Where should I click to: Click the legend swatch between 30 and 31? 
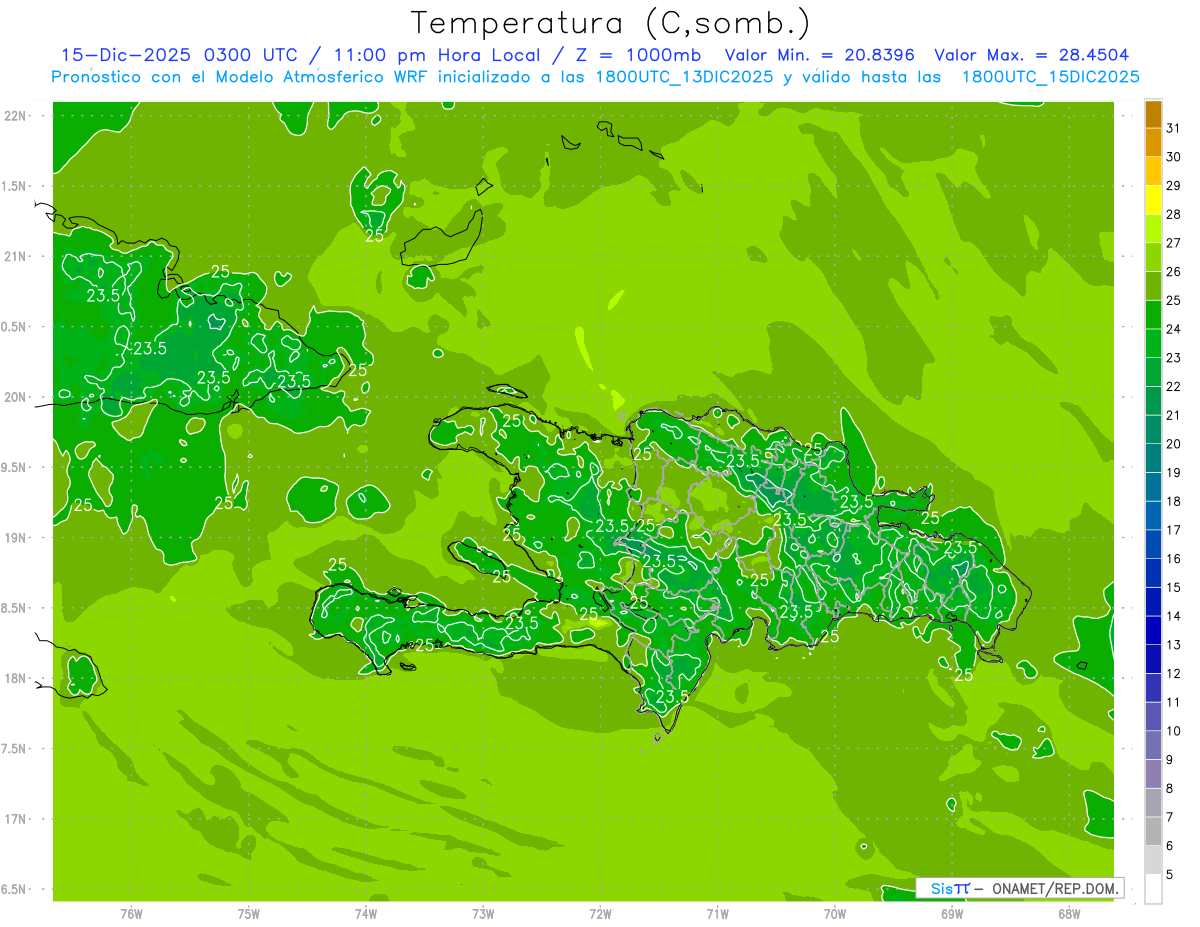pos(1153,143)
